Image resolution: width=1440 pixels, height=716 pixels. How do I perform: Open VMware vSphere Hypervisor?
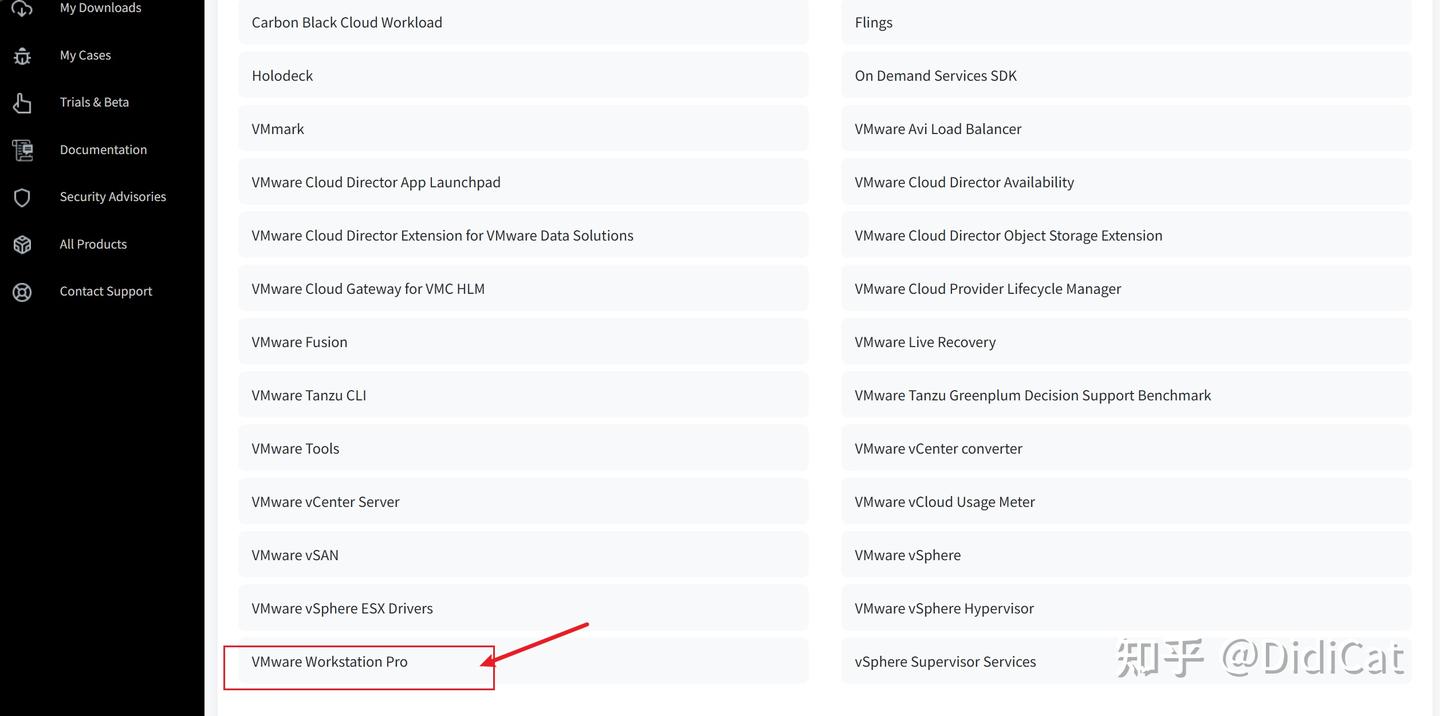tap(1126, 608)
